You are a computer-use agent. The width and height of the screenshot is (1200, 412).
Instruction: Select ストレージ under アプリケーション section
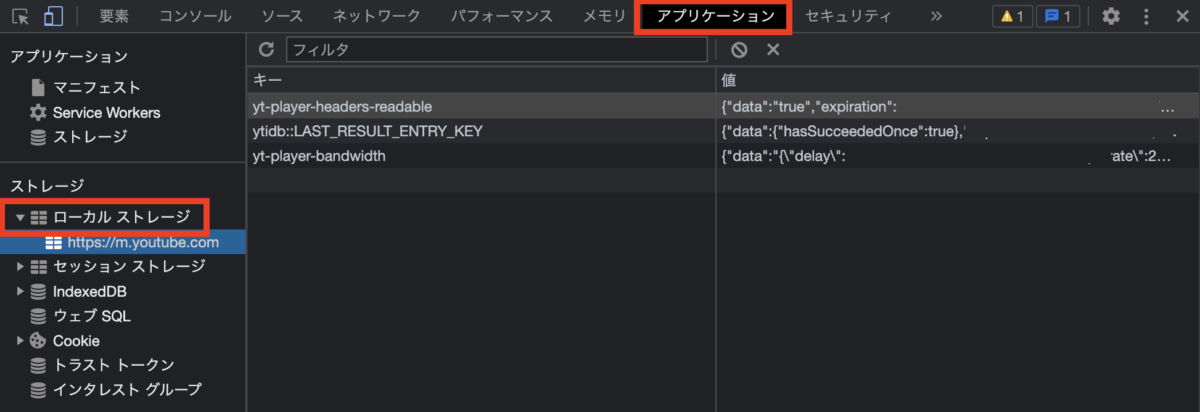90,136
